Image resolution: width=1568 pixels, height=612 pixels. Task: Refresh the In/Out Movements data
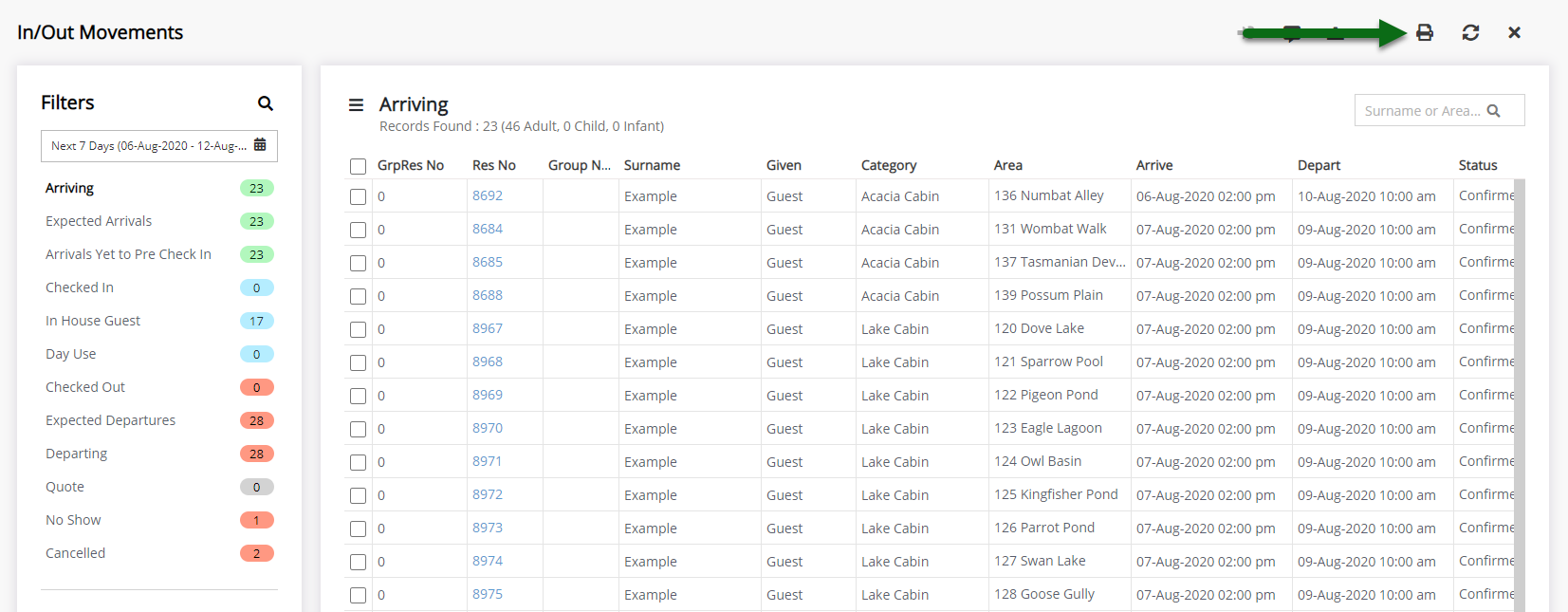1470,32
